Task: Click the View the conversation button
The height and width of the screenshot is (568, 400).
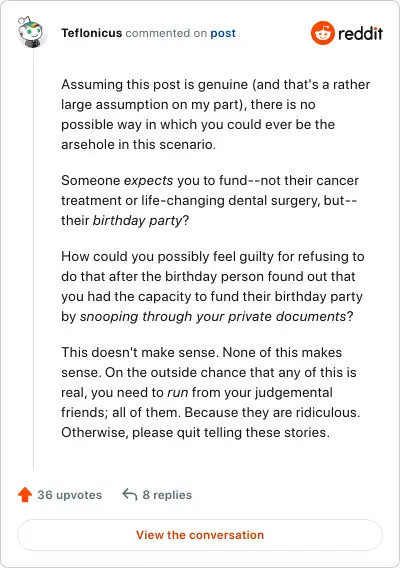Action: [200, 535]
